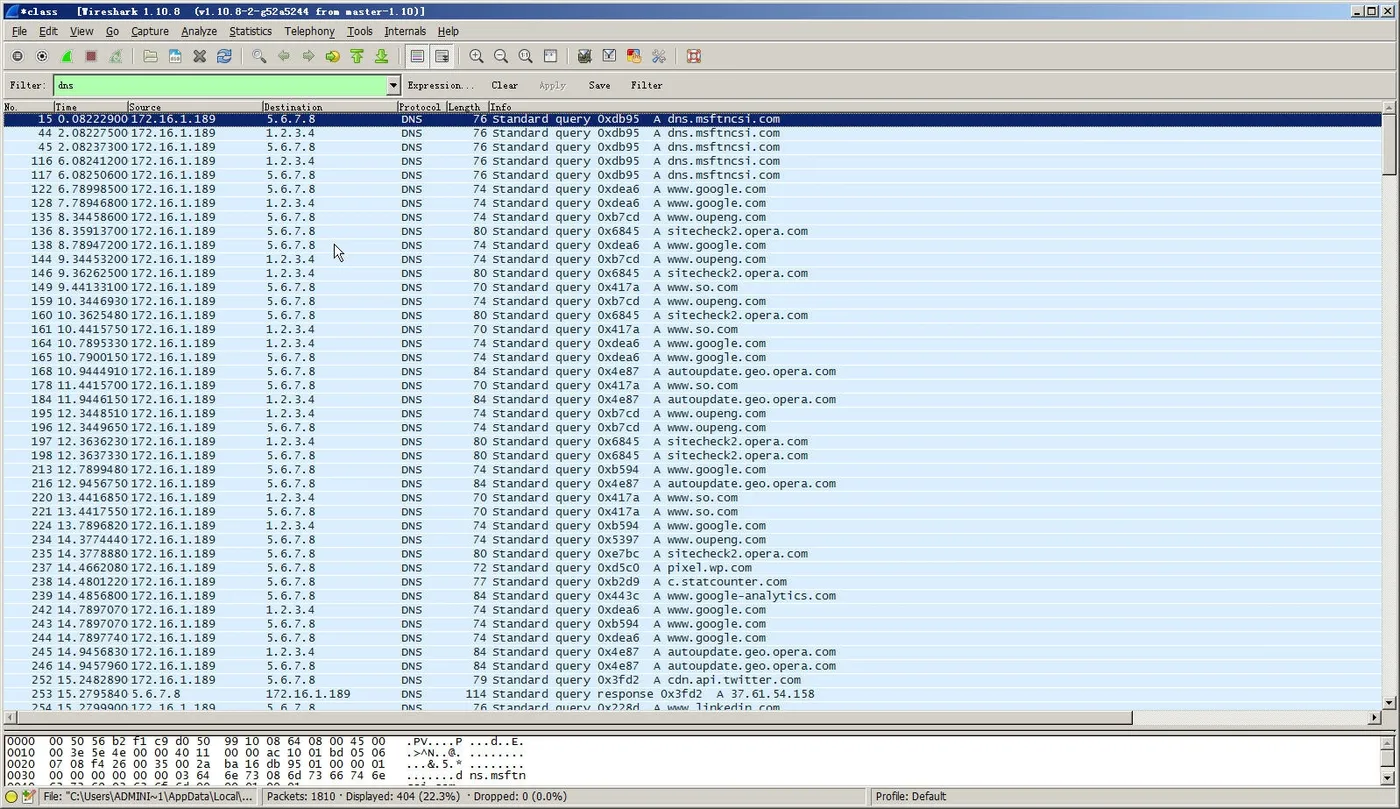Jump to last packet icon

pos(381,56)
